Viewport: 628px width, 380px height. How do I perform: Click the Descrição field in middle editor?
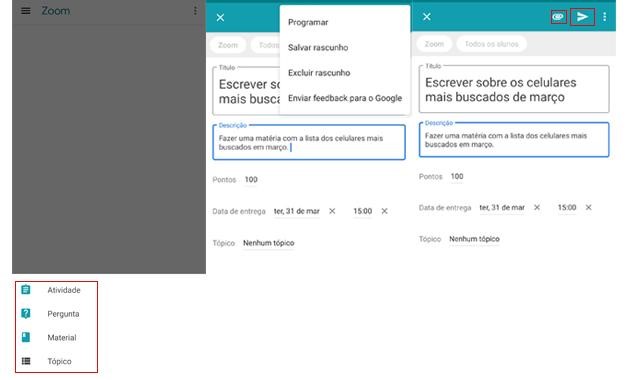[x=309, y=142]
